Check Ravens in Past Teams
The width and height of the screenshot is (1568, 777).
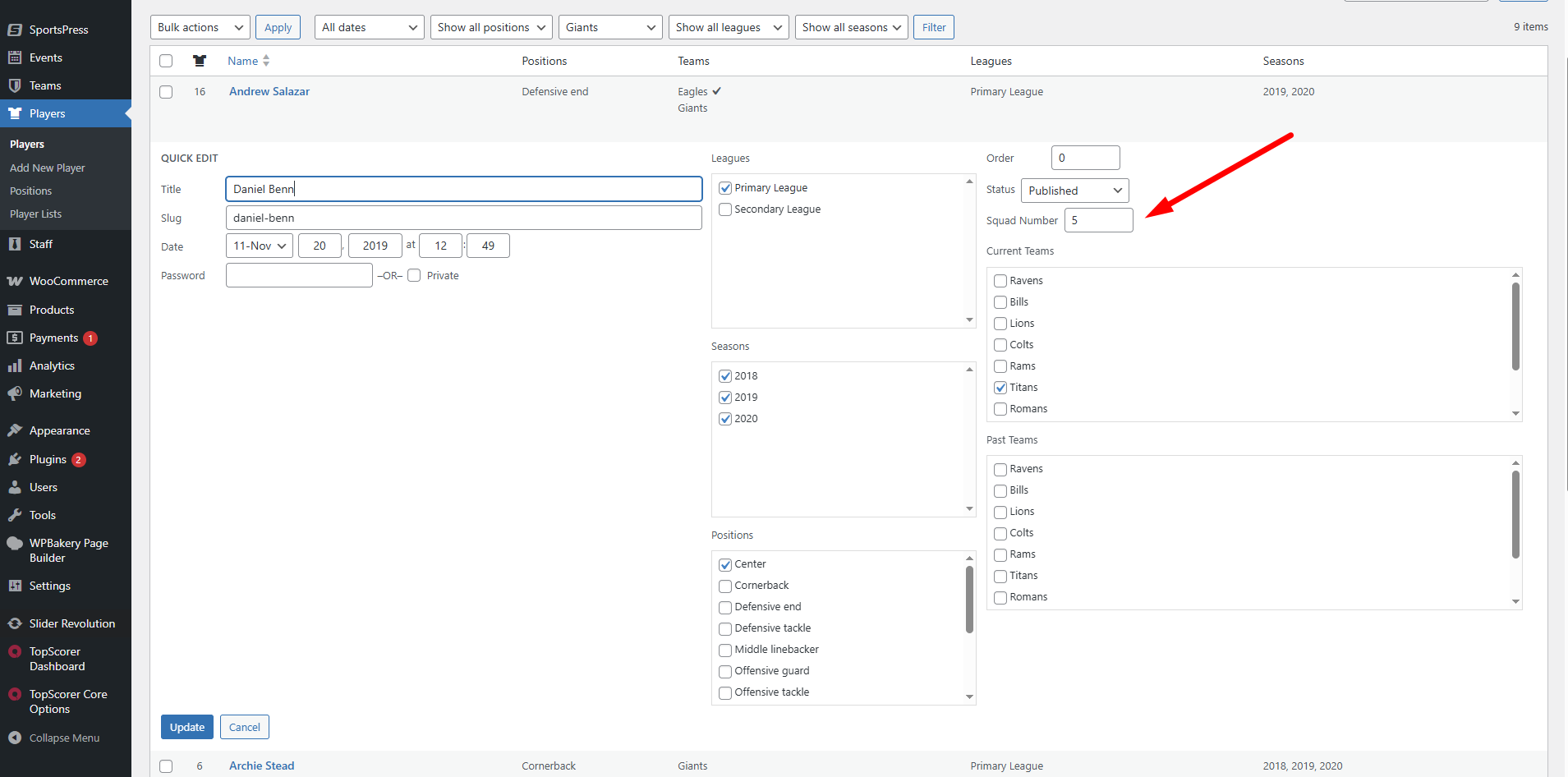[x=1000, y=469]
